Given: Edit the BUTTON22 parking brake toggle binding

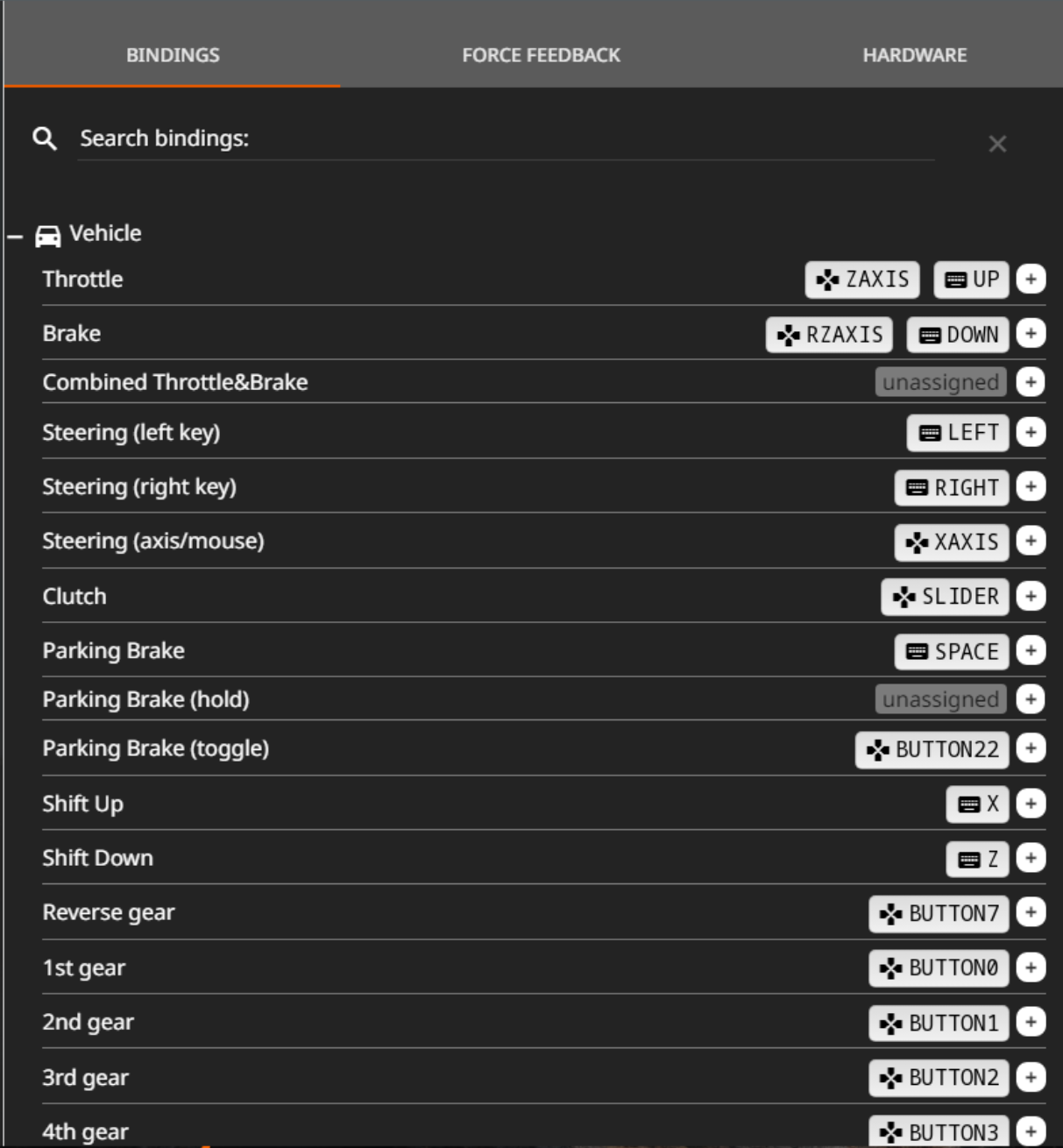Looking at the screenshot, I should (x=932, y=750).
